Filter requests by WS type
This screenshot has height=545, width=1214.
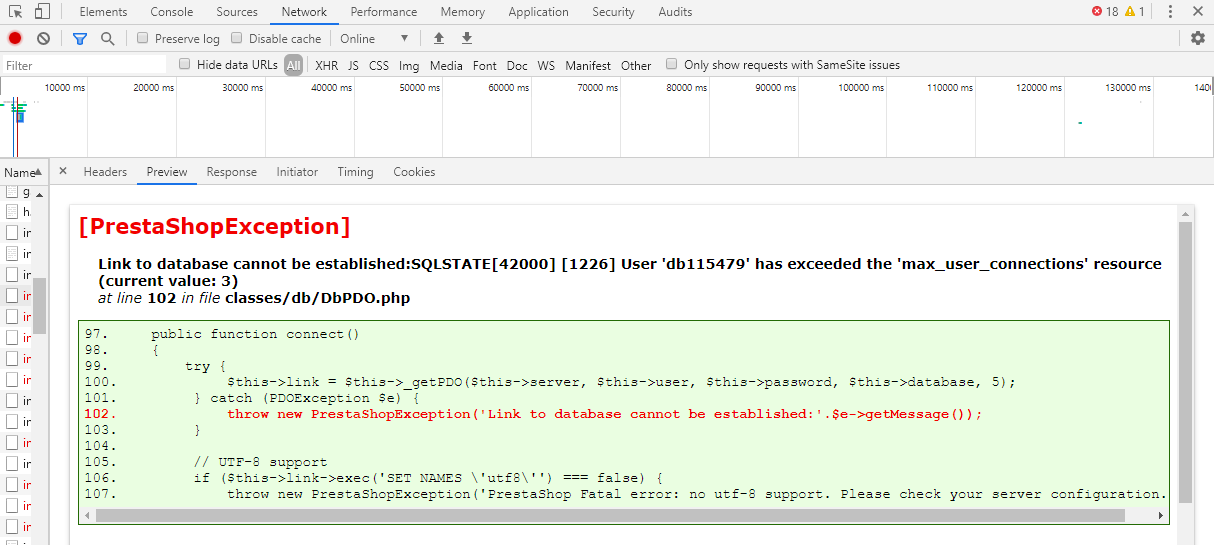coord(546,65)
